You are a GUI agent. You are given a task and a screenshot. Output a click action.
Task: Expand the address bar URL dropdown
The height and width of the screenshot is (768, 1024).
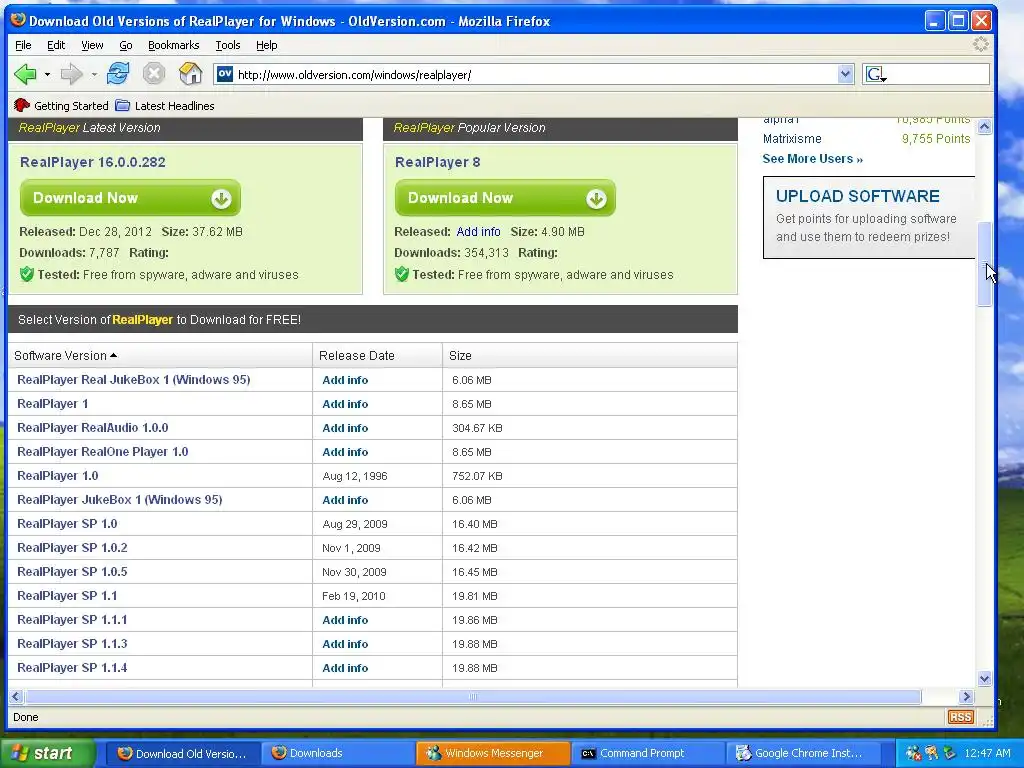(845, 74)
